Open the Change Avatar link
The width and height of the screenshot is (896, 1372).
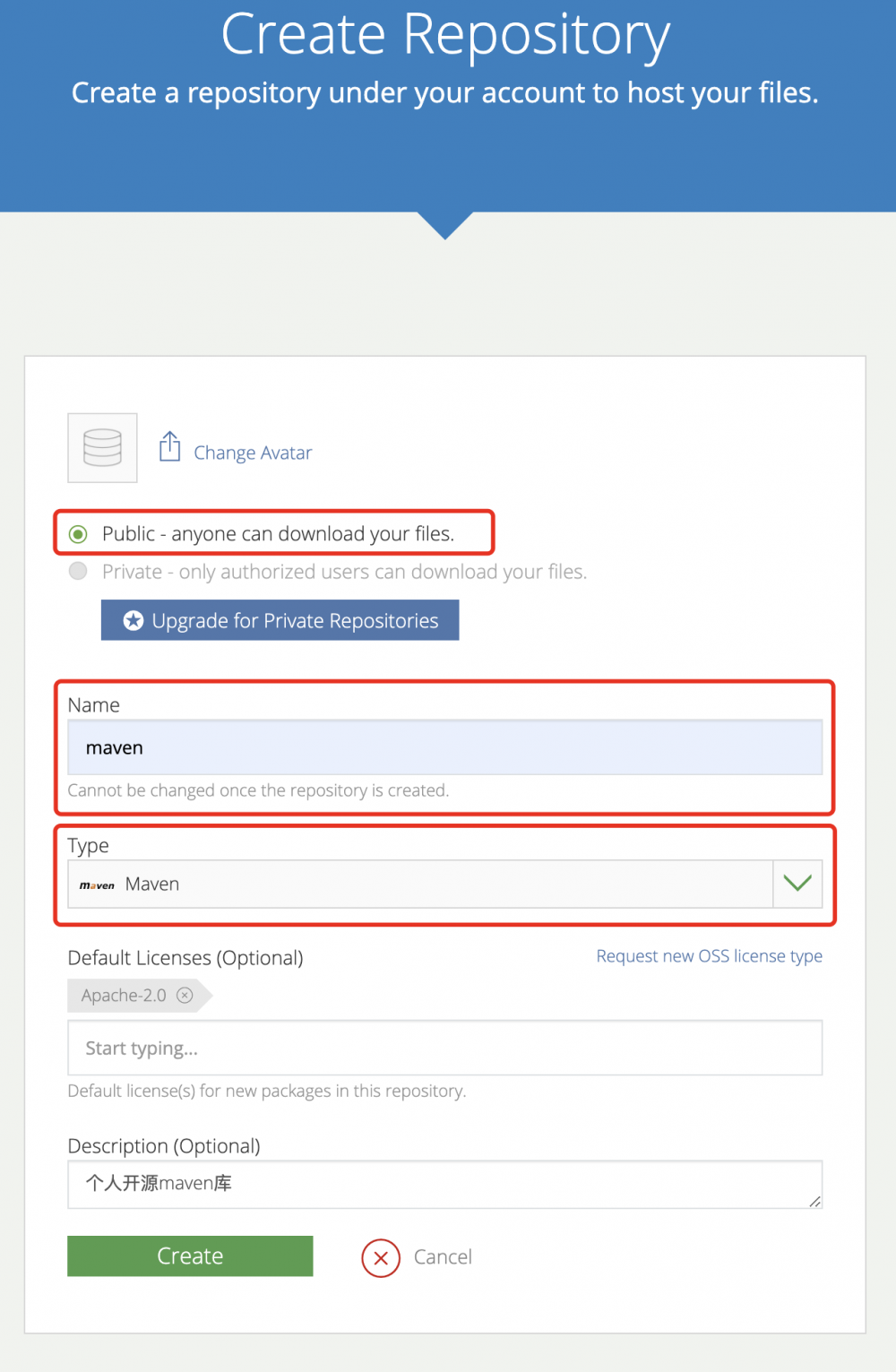tap(253, 453)
